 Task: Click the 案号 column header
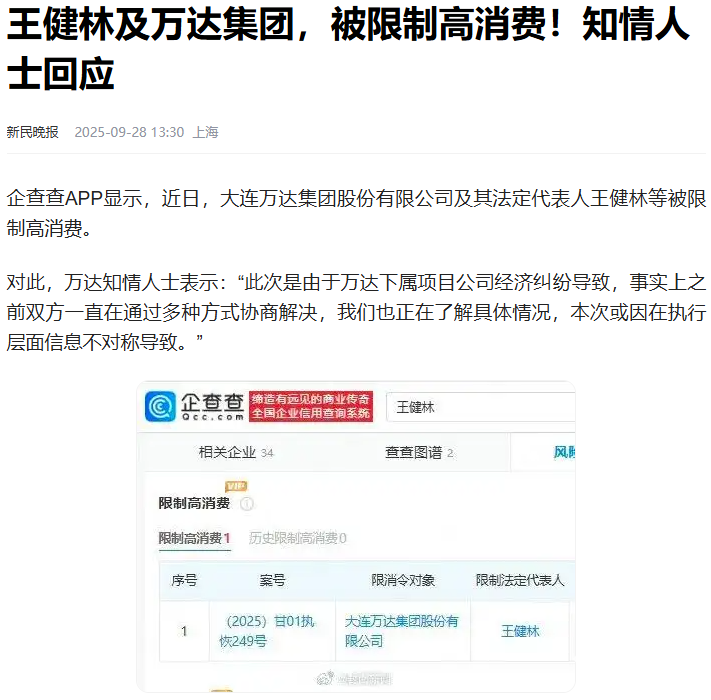272,580
